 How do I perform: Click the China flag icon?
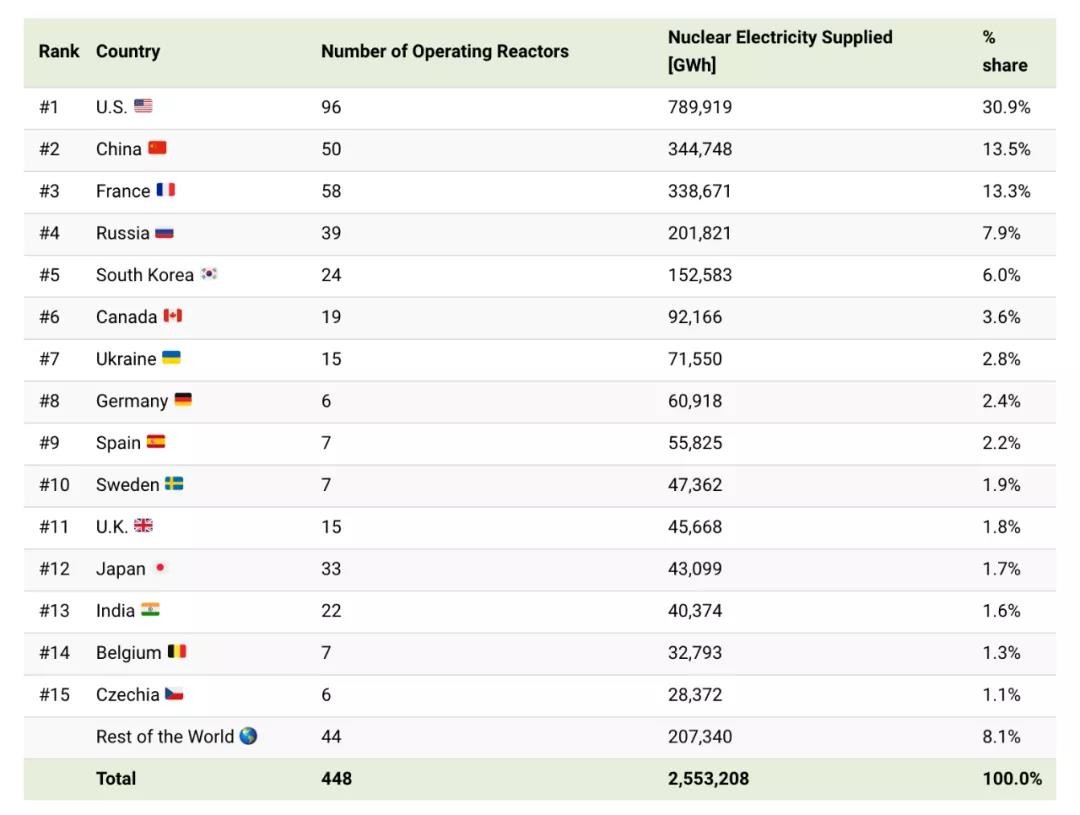pos(157,148)
